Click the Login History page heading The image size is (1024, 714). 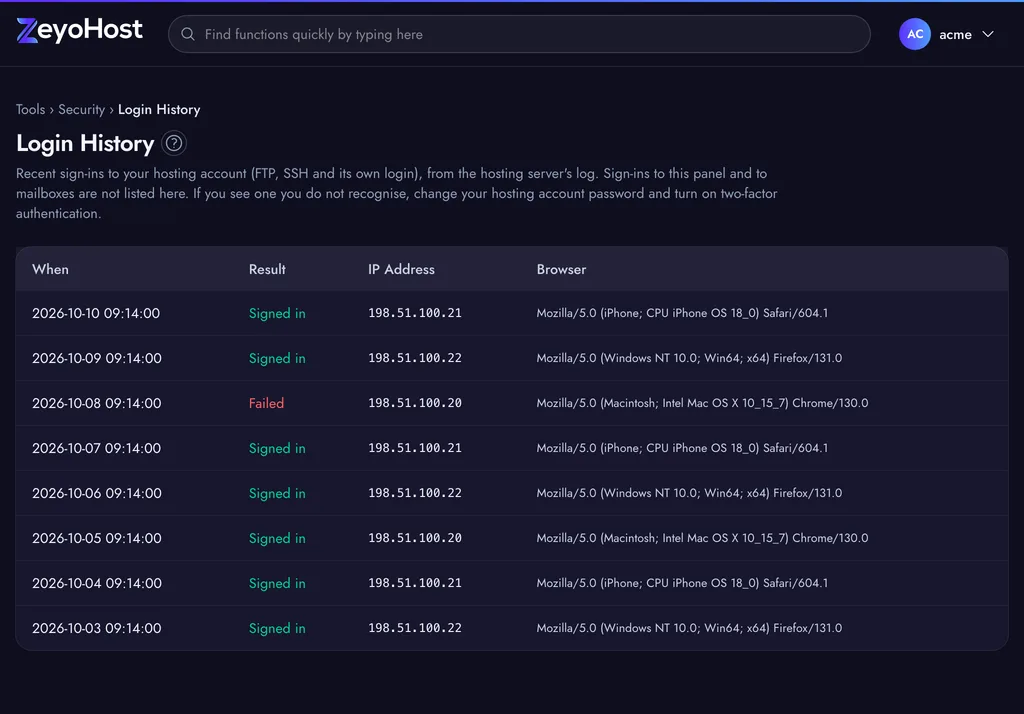pyautogui.click(x=85, y=143)
